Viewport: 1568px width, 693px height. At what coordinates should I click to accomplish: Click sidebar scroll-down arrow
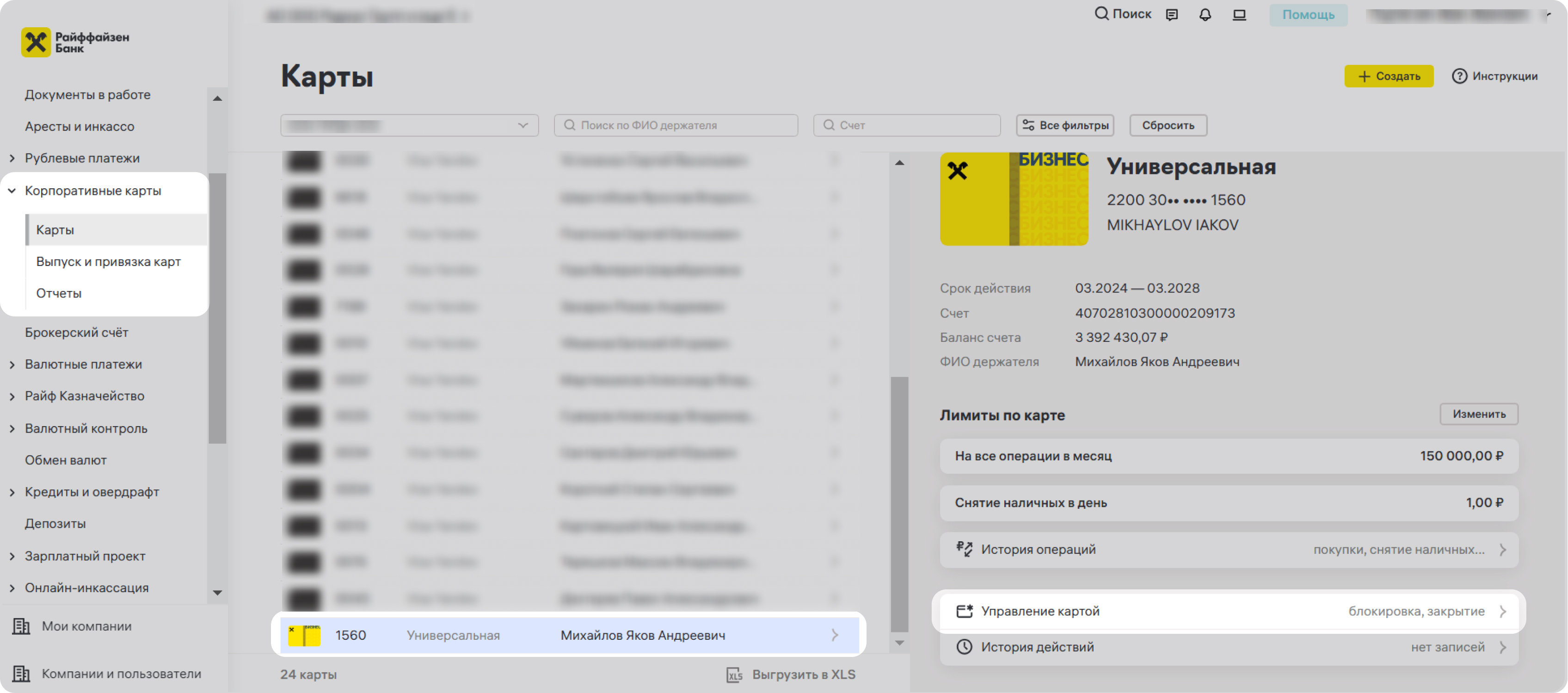217,593
